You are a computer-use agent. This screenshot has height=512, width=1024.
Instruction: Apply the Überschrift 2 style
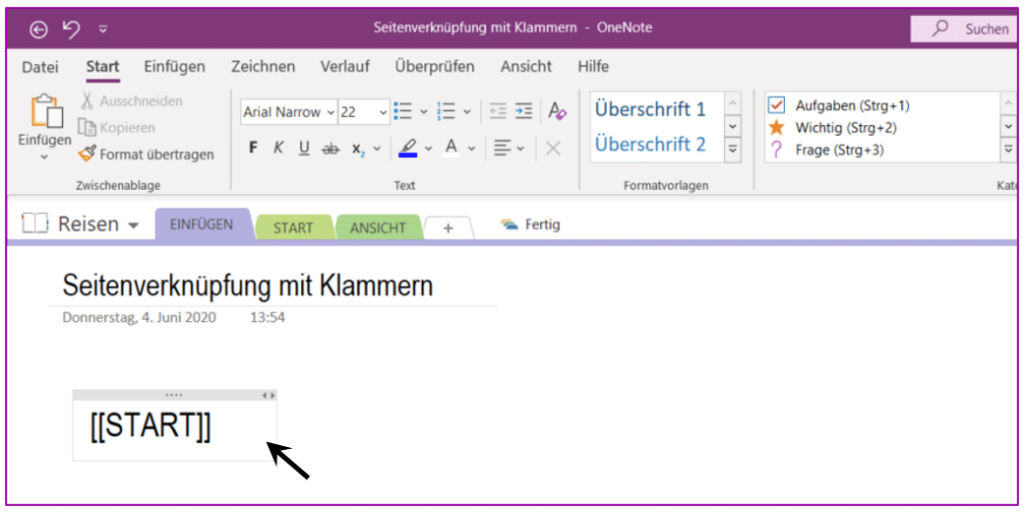pos(650,144)
